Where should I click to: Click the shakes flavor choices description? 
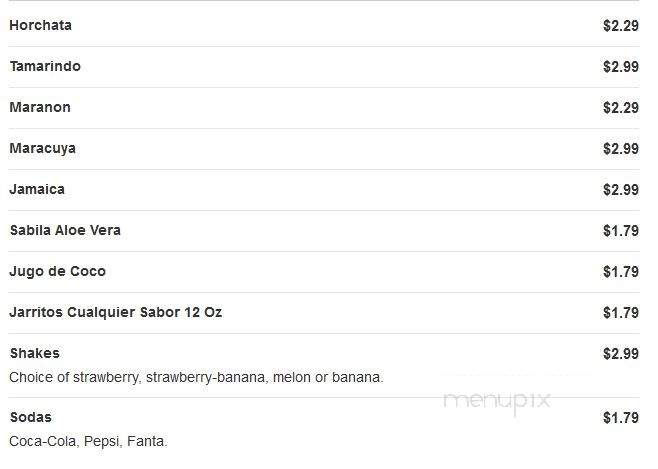196,378
